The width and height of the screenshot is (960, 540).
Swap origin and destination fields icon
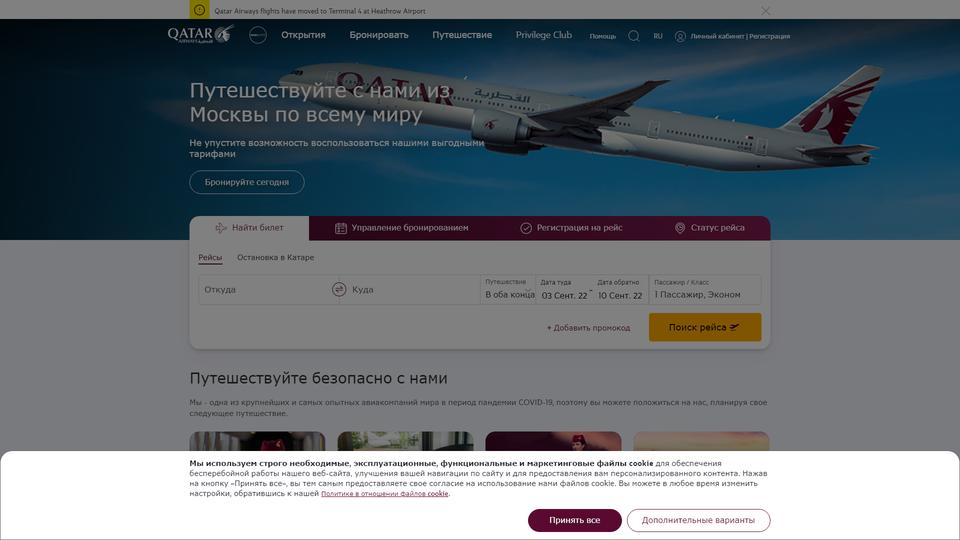339,289
